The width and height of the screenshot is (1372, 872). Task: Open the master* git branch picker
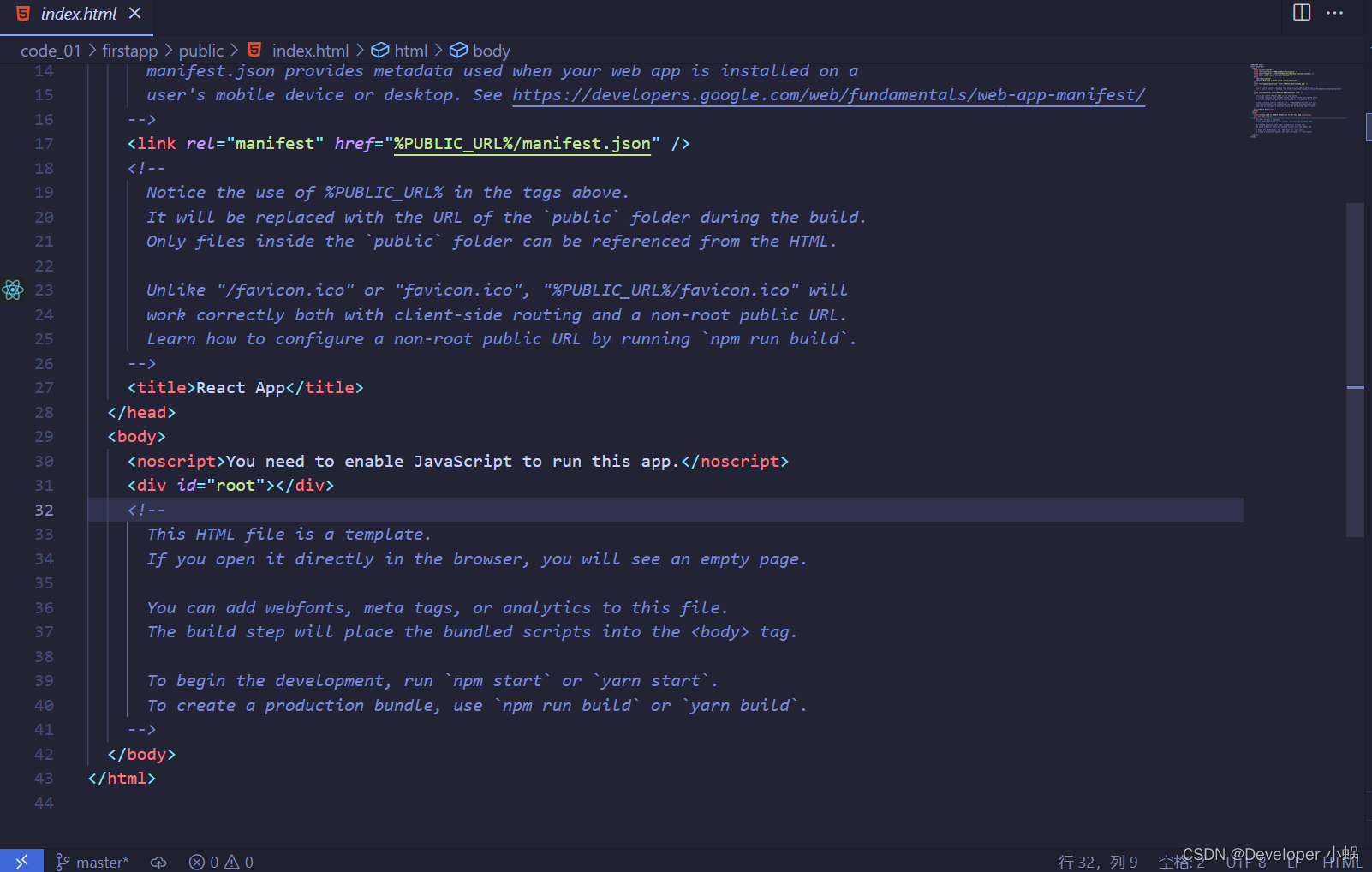coord(92,862)
